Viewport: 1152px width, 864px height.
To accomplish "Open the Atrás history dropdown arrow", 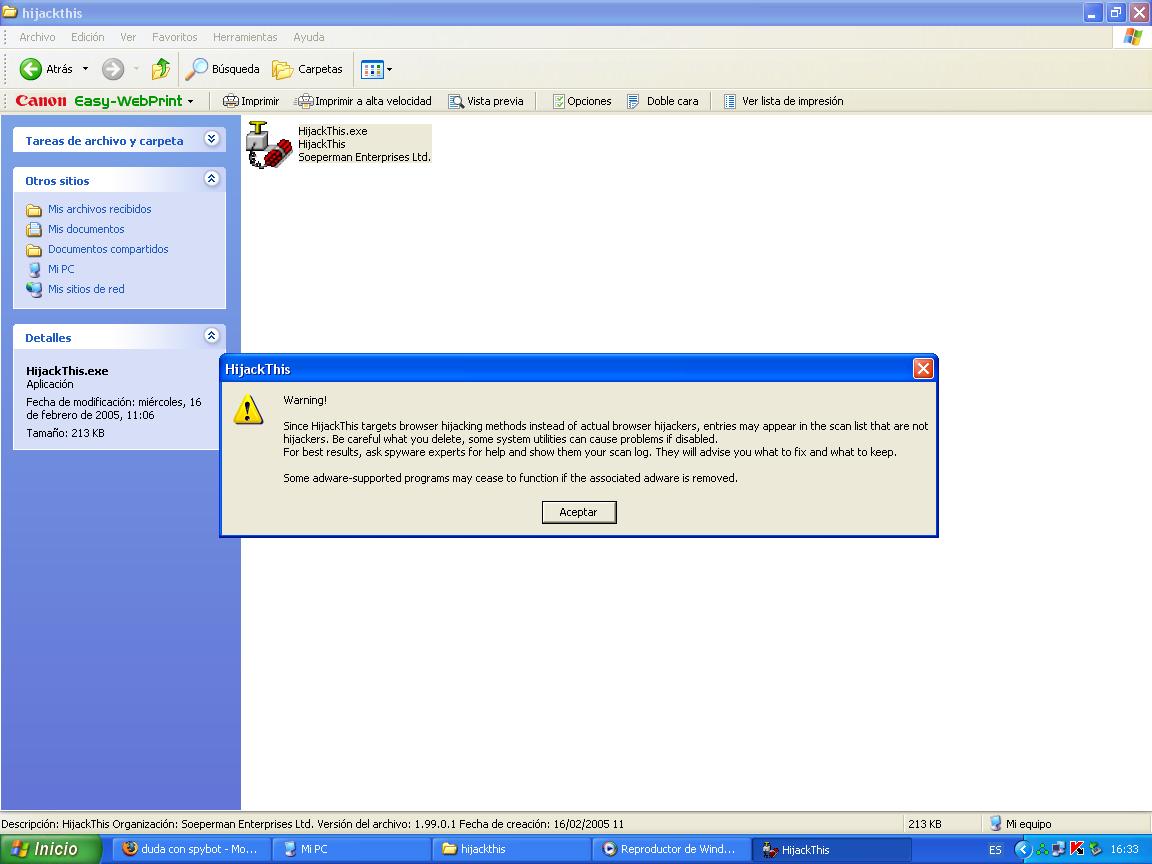I will pyautogui.click(x=85, y=69).
